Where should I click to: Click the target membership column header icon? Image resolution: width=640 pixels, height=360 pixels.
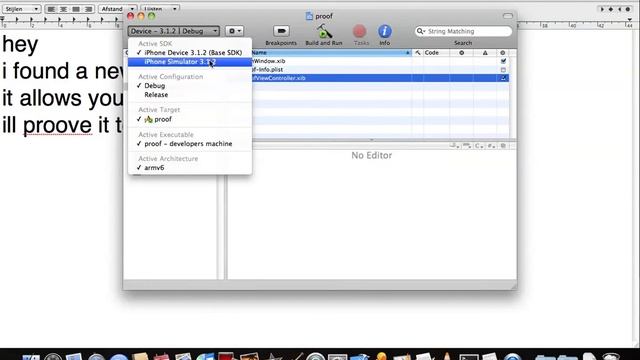coord(502,53)
